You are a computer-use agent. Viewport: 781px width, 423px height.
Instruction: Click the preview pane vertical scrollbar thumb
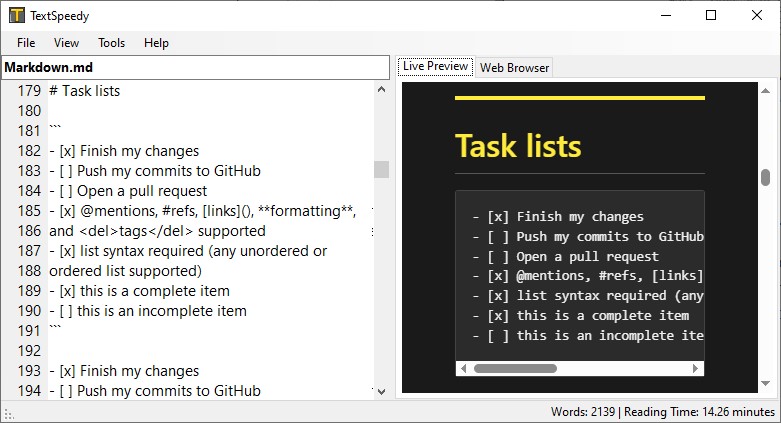766,177
